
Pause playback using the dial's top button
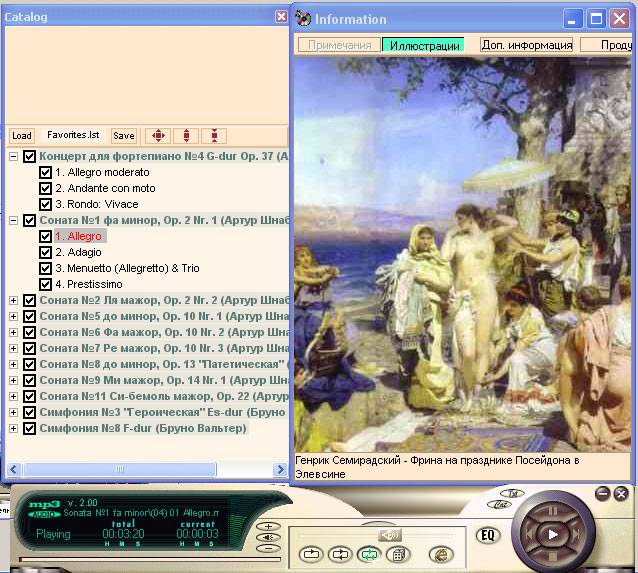coord(553,510)
